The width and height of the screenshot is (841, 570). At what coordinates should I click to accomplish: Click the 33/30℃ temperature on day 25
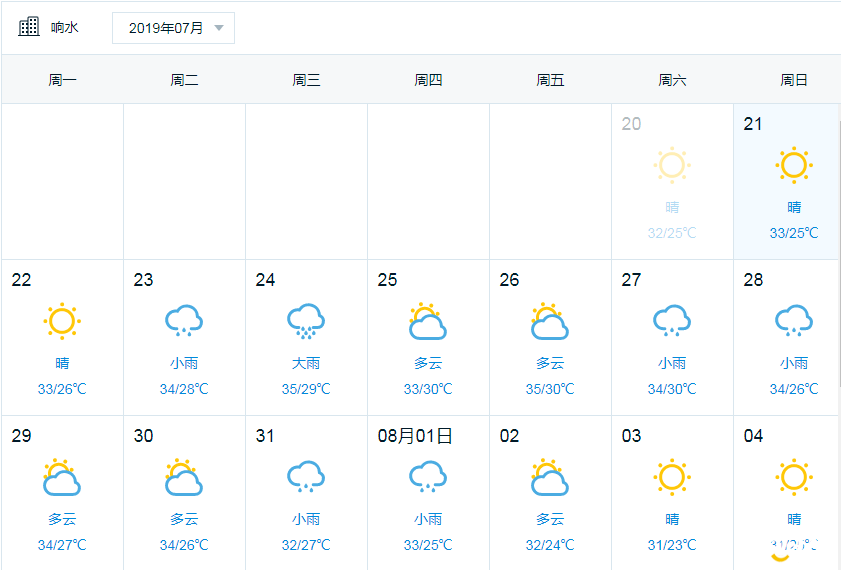(x=428, y=389)
